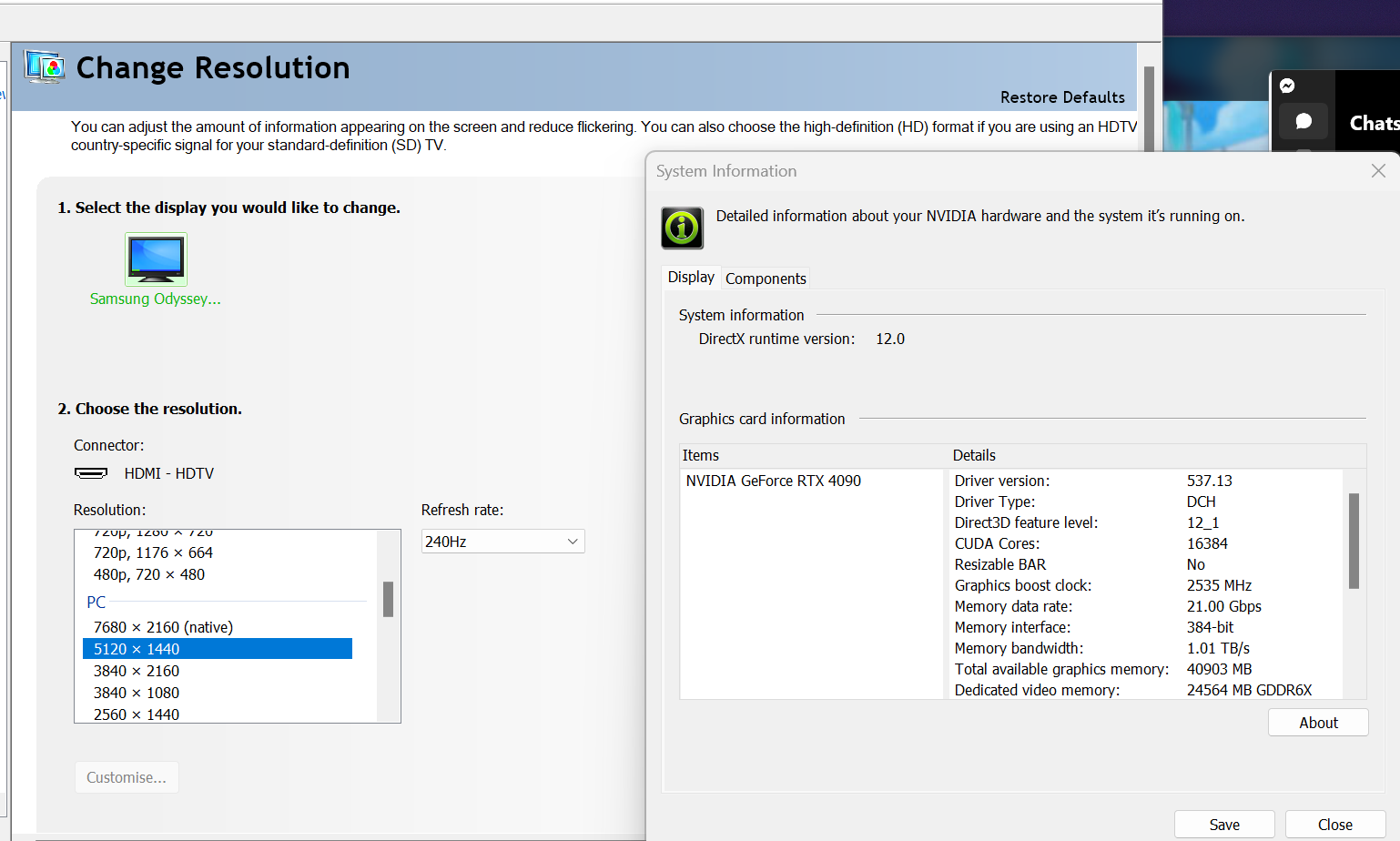Select 3840 × 1080 resolution

218,693
